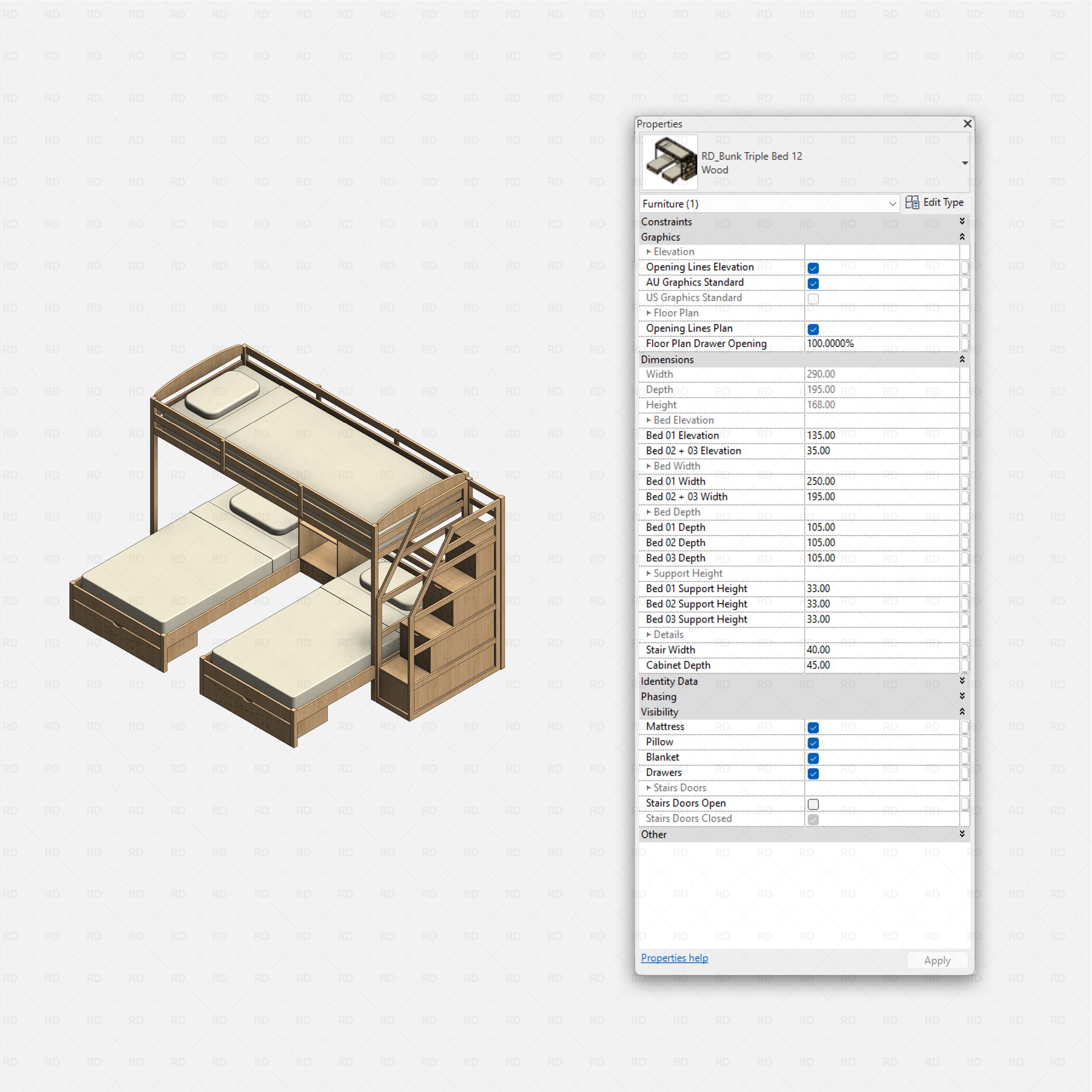
Task: Open the Properties help link
Action: click(x=674, y=958)
